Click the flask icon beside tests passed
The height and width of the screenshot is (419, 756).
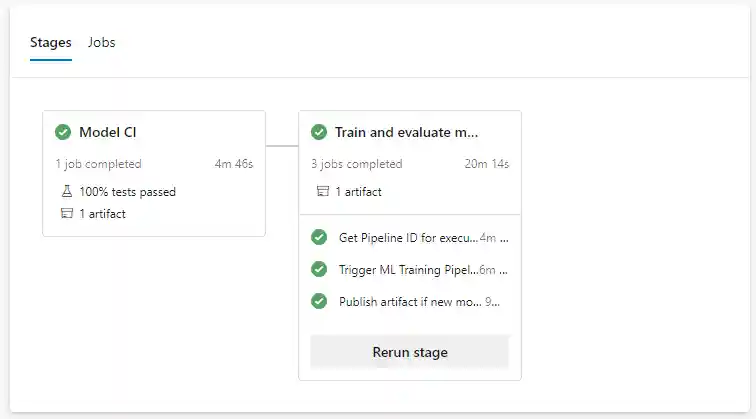[x=67, y=192]
